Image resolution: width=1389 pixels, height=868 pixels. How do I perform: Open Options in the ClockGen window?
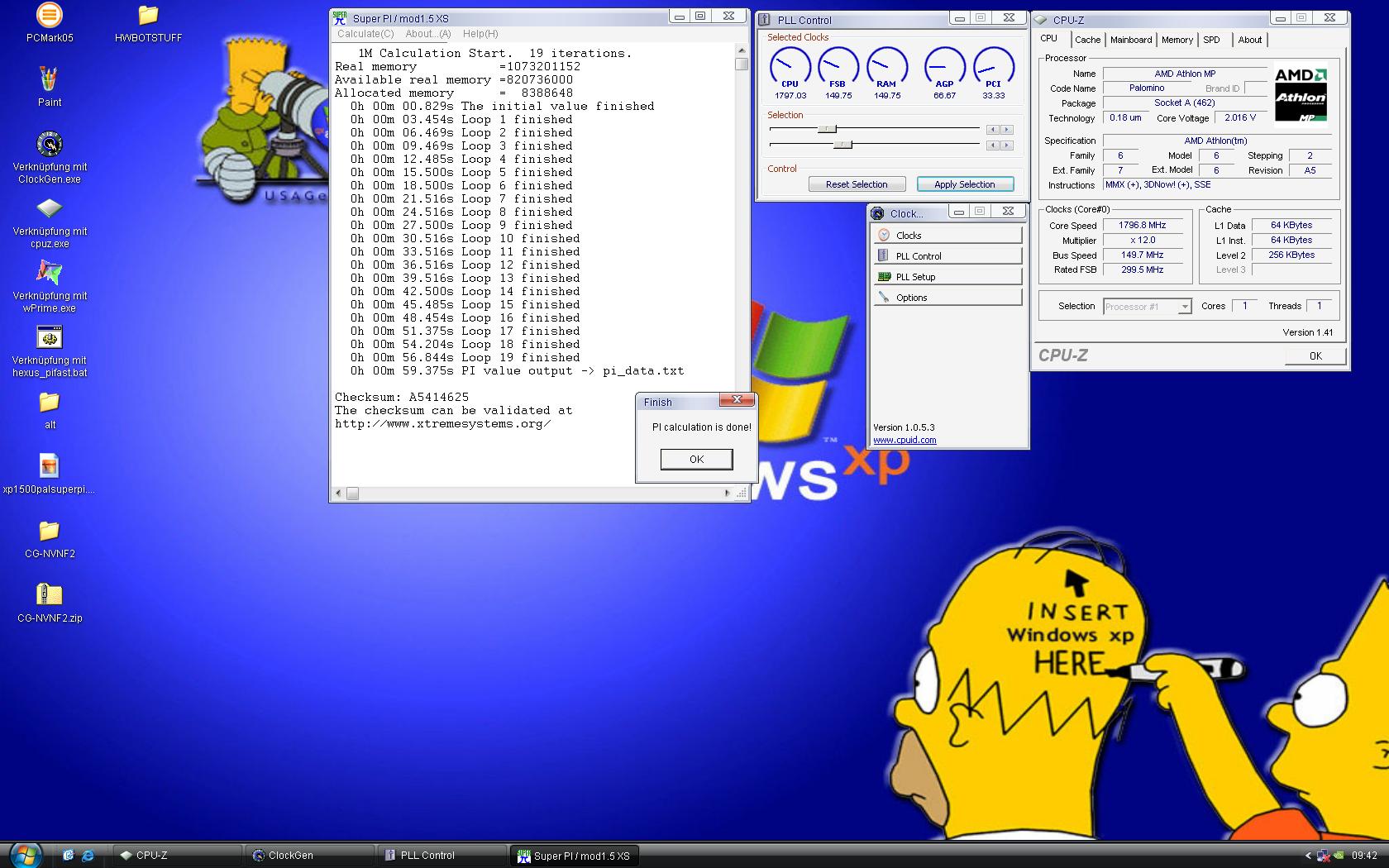pos(947,298)
